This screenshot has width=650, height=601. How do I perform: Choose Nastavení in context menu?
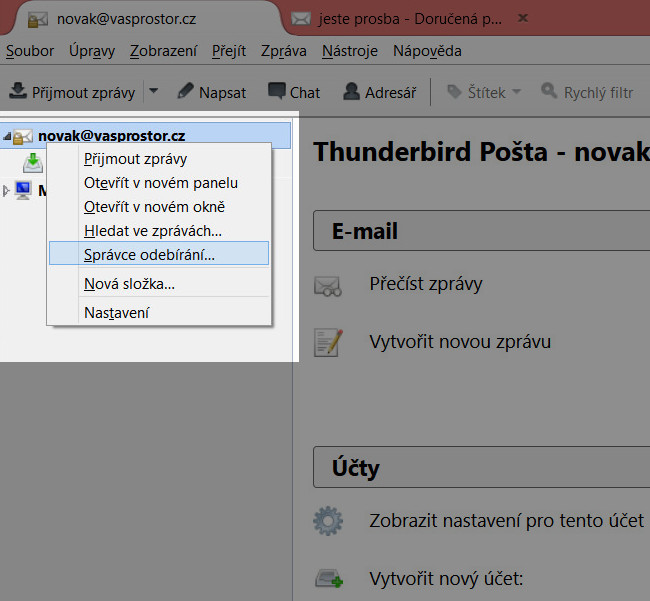pos(159,313)
